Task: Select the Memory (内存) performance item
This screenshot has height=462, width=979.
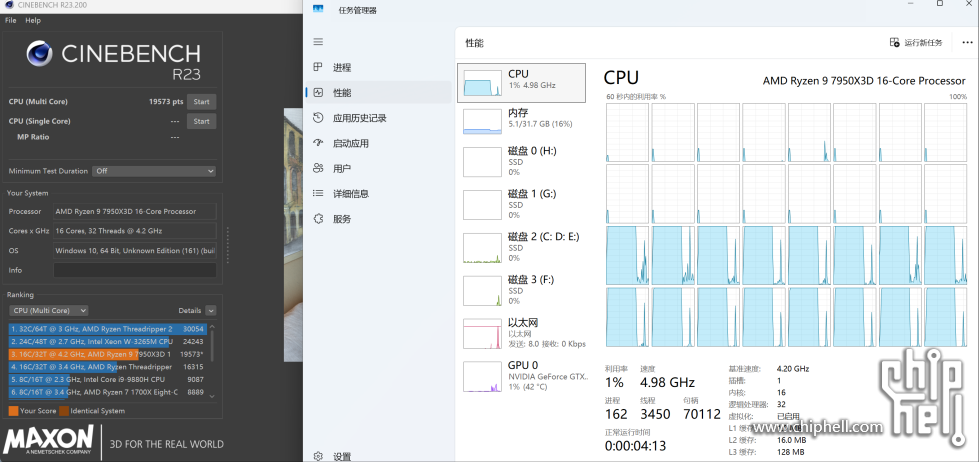Action: (521, 120)
